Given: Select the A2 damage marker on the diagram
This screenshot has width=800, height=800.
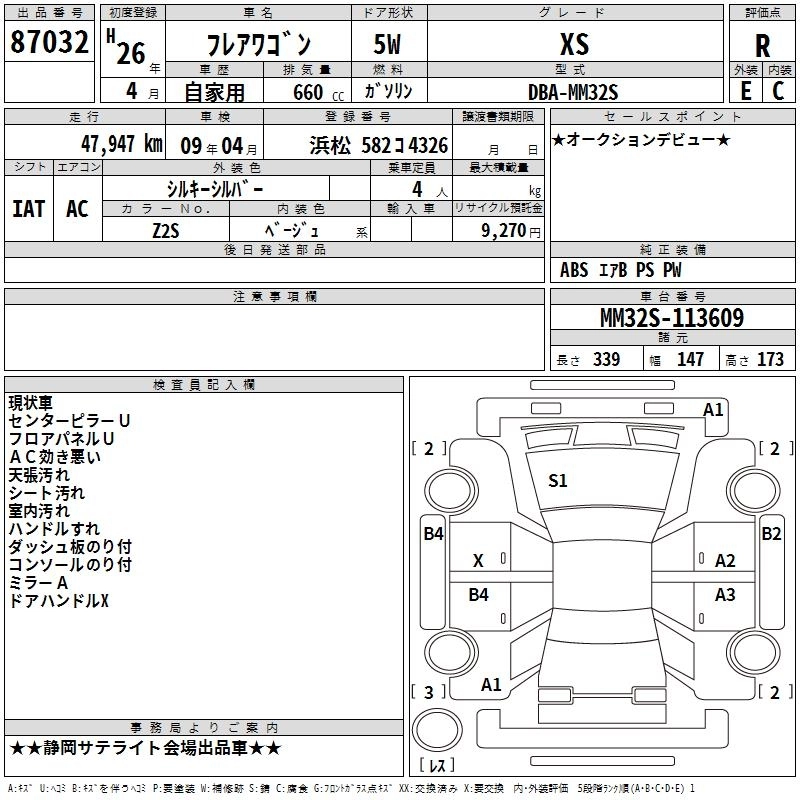Looking at the screenshot, I should pyautogui.click(x=725, y=561).
